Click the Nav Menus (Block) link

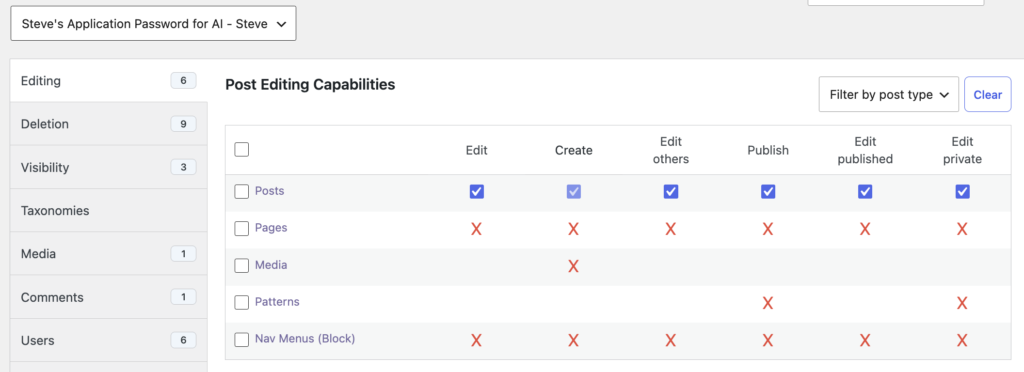[305, 339]
